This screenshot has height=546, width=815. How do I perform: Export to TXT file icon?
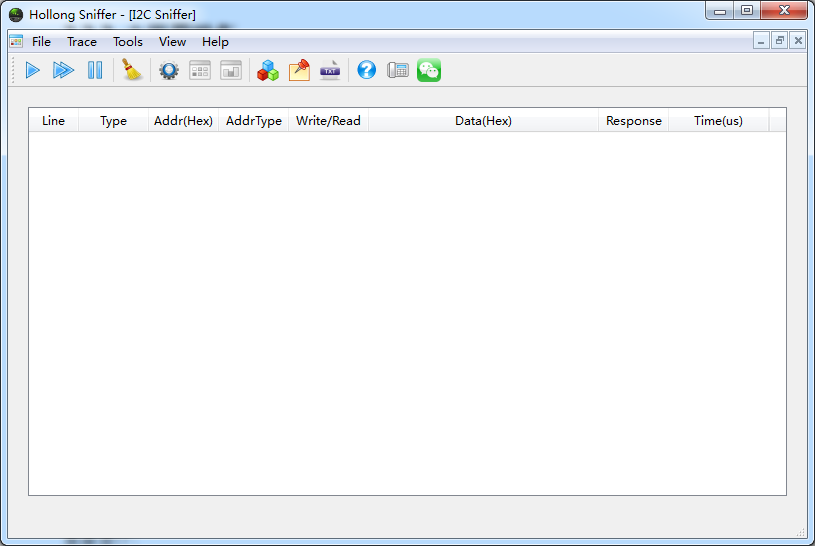click(330, 70)
